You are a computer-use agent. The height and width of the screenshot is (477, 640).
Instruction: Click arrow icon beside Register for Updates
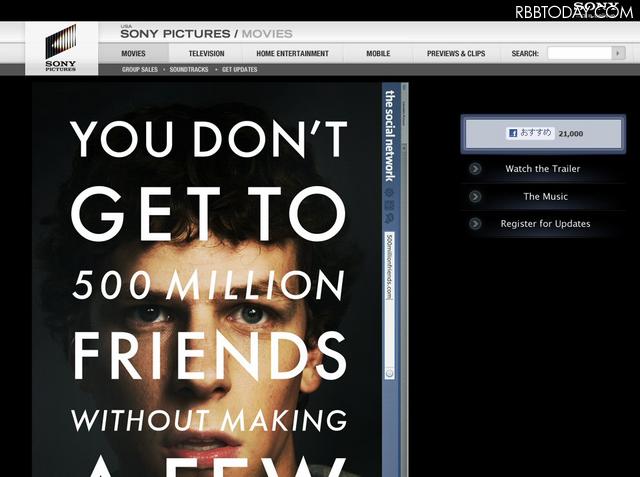[x=475, y=224]
